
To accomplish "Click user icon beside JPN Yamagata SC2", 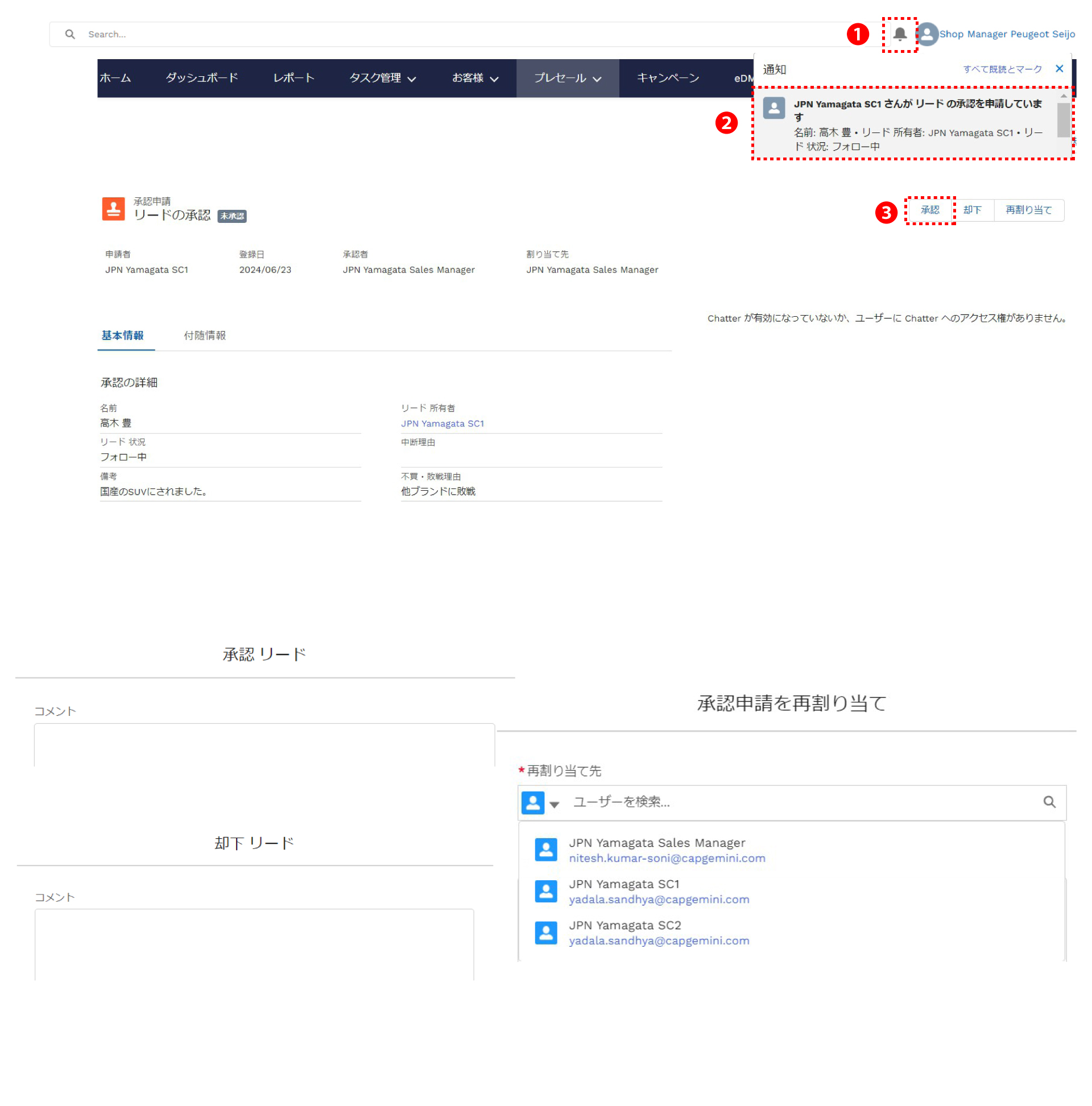I will 545,932.
